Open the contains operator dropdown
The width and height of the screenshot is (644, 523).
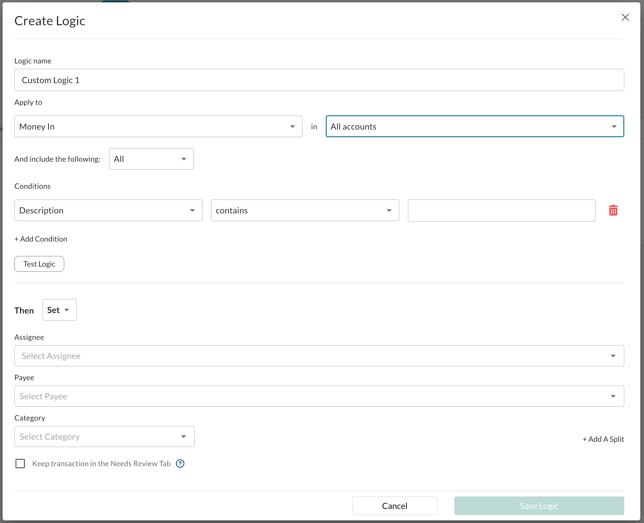304,210
